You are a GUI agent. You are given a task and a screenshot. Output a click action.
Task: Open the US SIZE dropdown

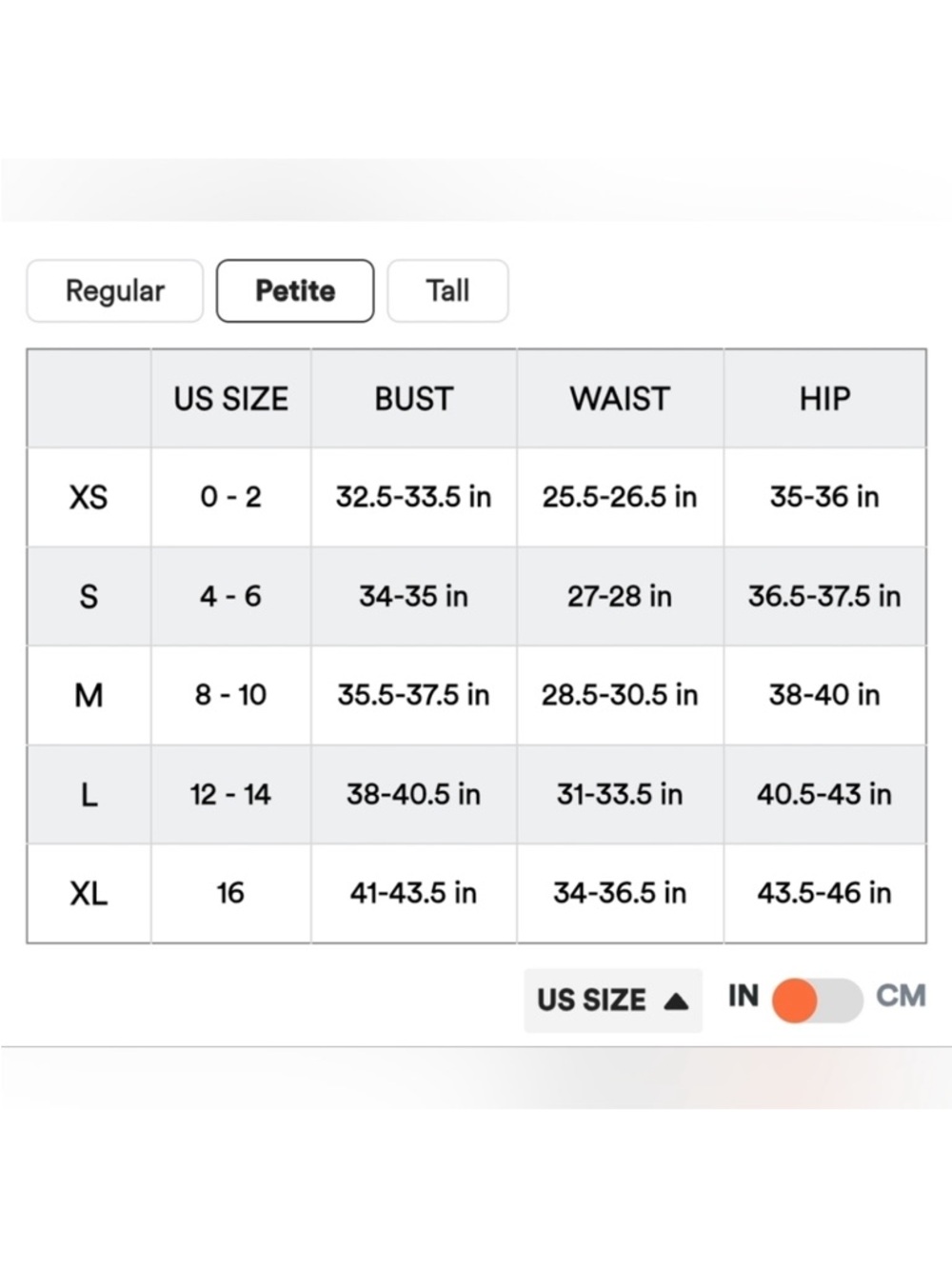pyautogui.click(x=613, y=1001)
